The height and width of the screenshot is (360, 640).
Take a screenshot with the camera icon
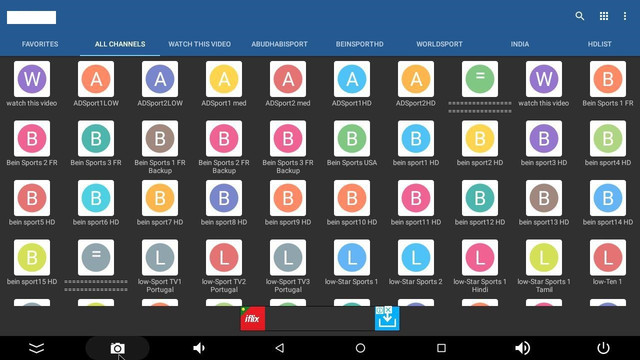pyautogui.click(x=118, y=348)
